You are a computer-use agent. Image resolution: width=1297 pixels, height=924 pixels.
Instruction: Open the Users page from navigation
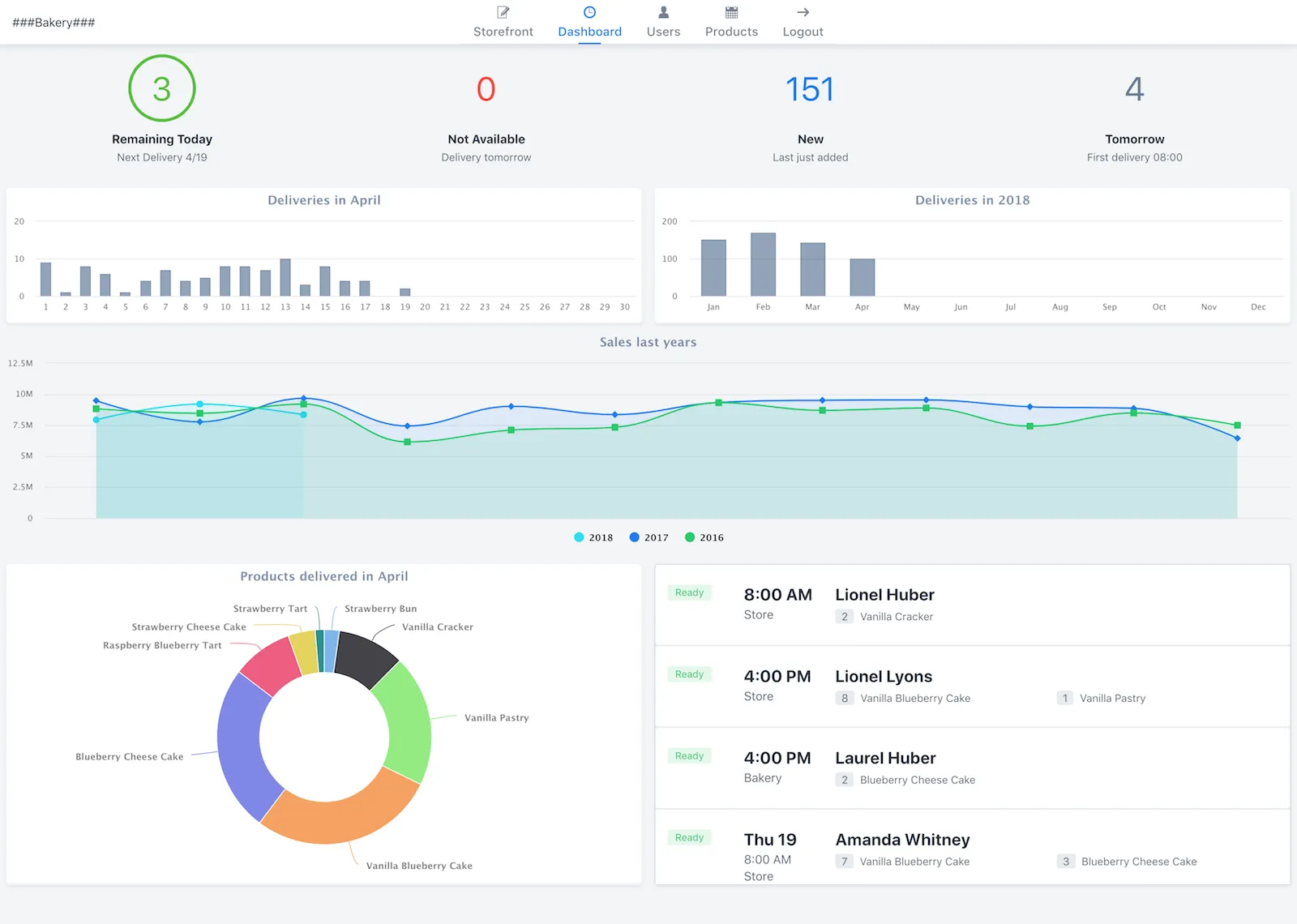coord(663,32)
